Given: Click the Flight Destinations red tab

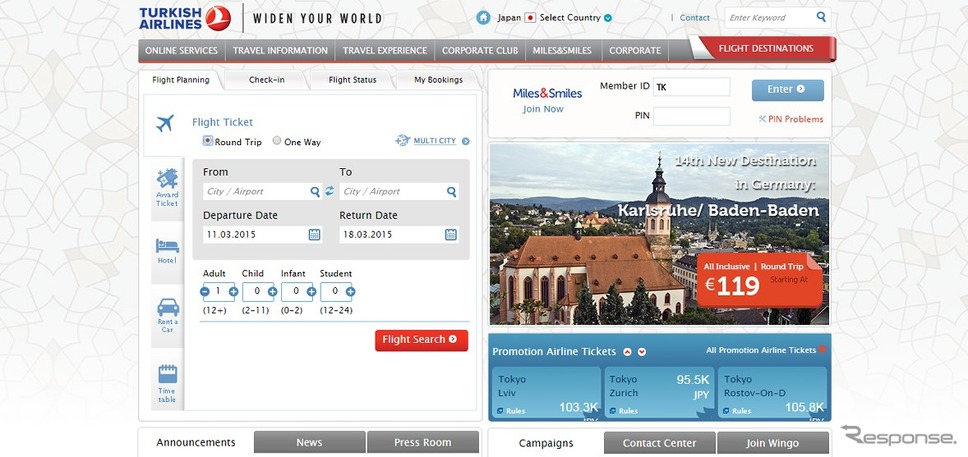Looking at the screenshot, I should pyautogui.click(x=766, y=48).
